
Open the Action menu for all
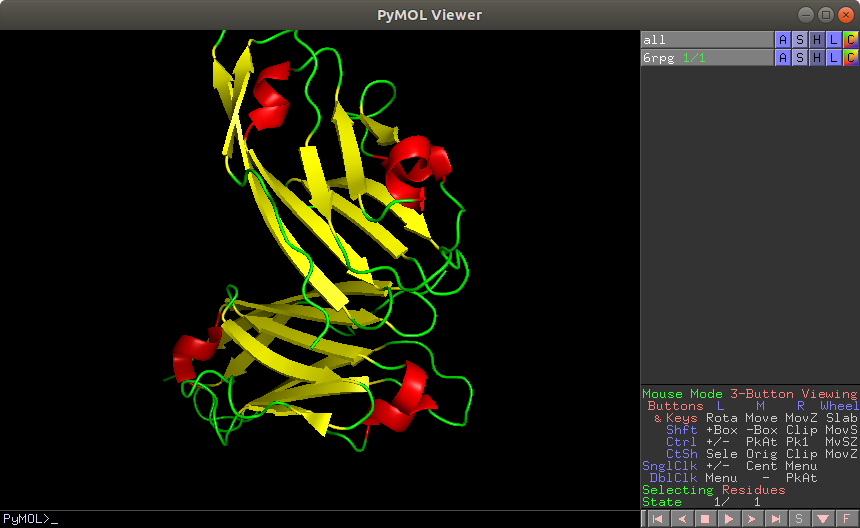[x=782, y=40]
